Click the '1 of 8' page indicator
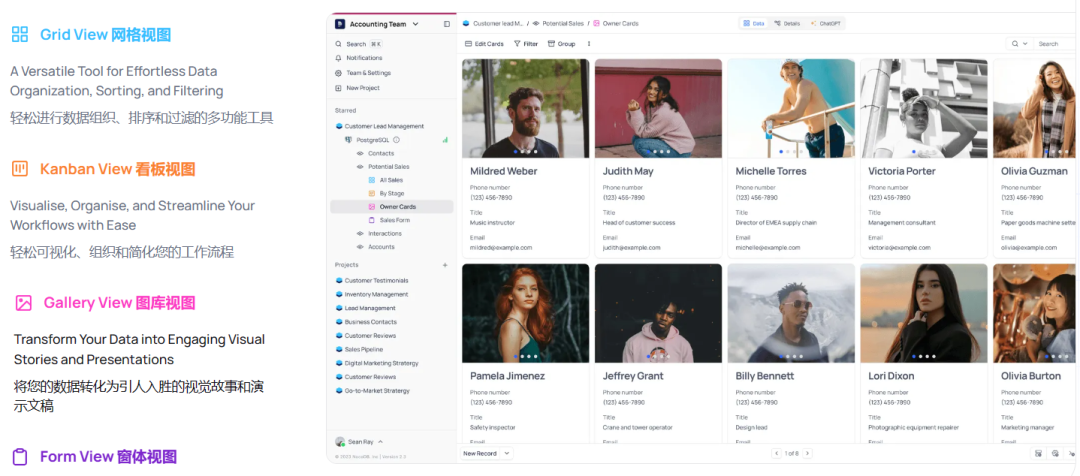The height and width of the screenshot is (476, 1080). (x=792, y=453)
